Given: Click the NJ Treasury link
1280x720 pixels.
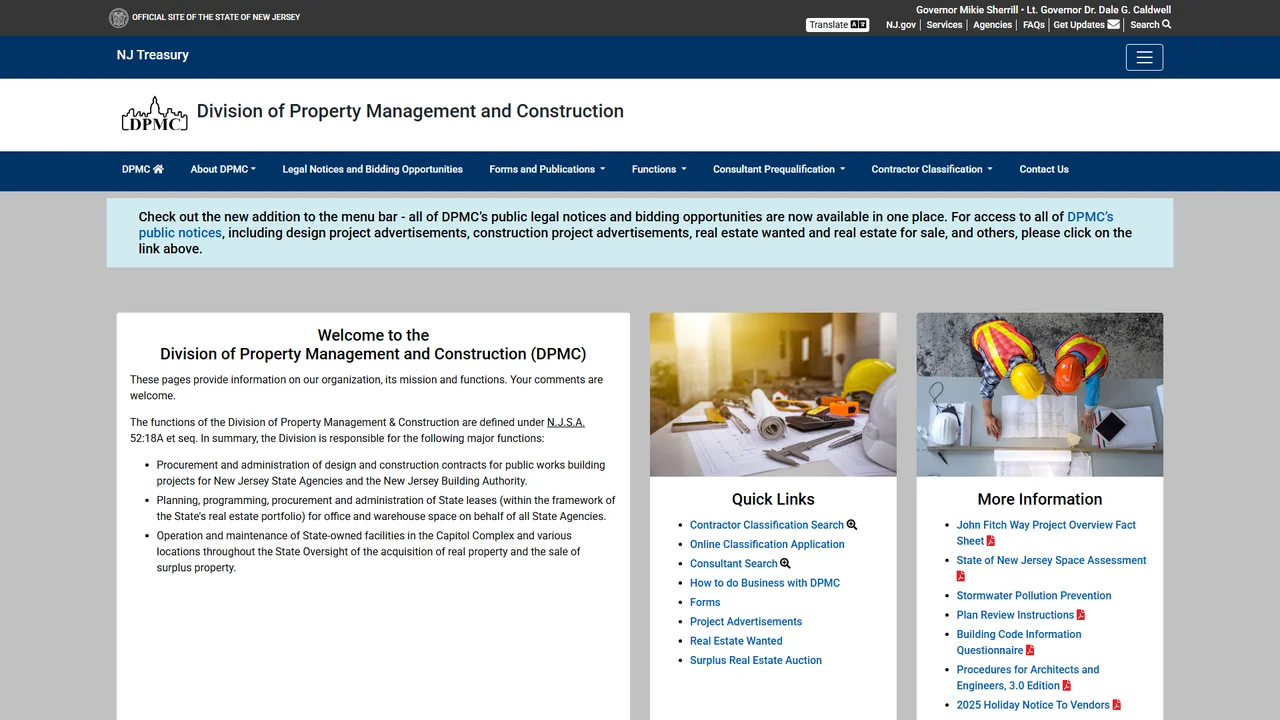Looking at the screenshot, I should tap(153, 55).
